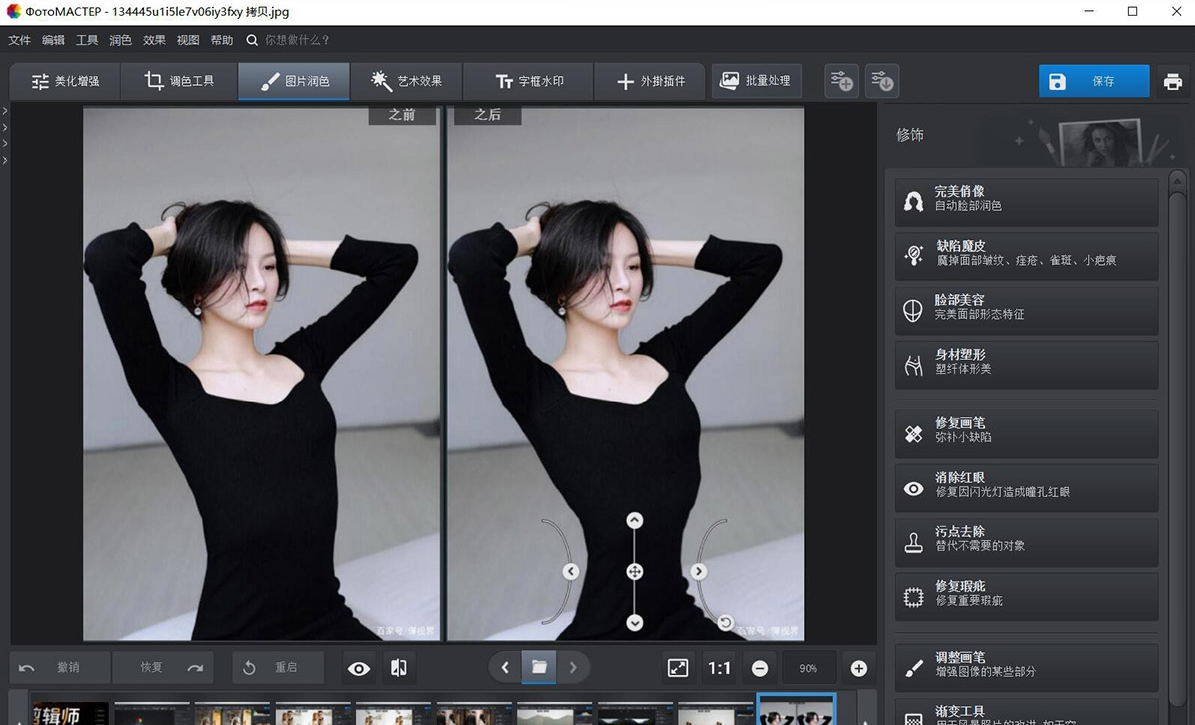Open the 身材塑形 body shaping tool
The width and height of the screenshot is (1195, 725).
pyautogui.click(x=1027, y=364)
